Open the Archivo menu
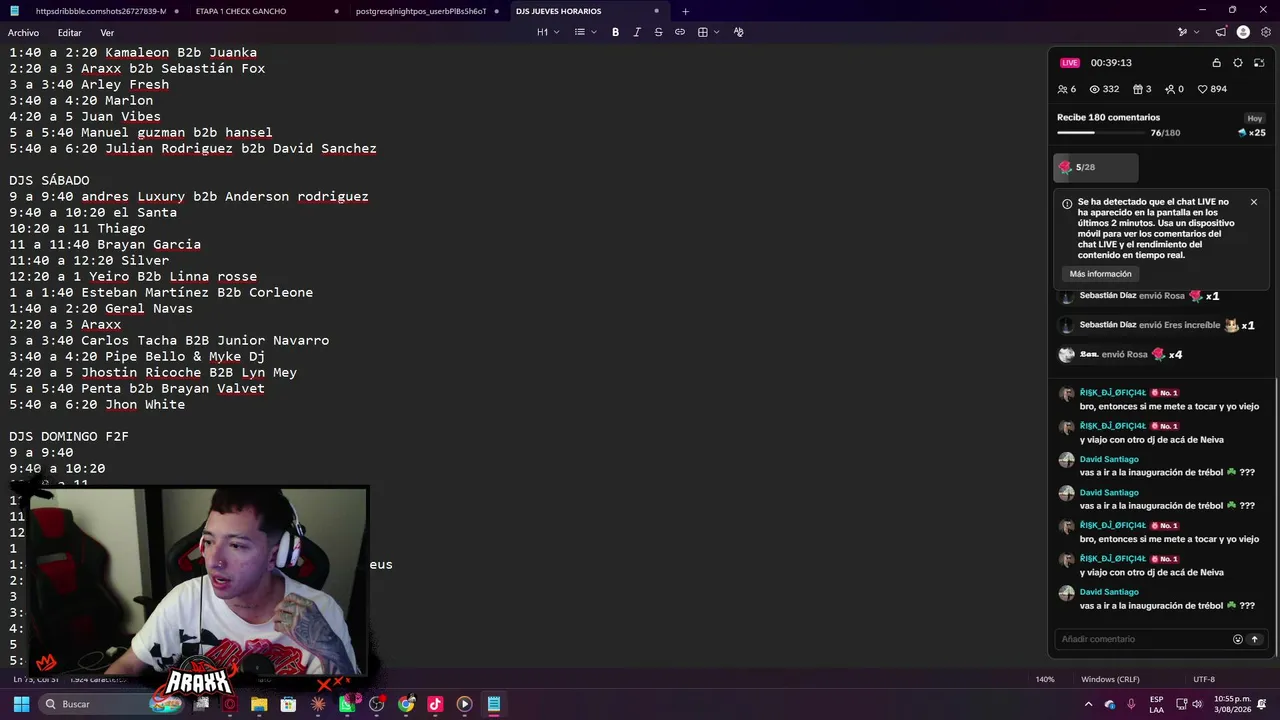This screenshot has width=1280, height=720. point(23,33)
